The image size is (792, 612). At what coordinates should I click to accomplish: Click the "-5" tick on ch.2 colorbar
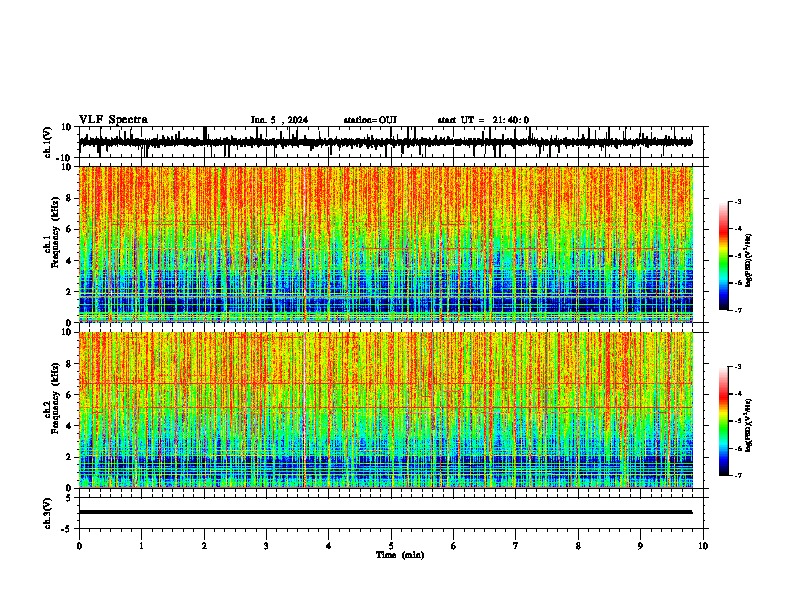pos(738,421)
